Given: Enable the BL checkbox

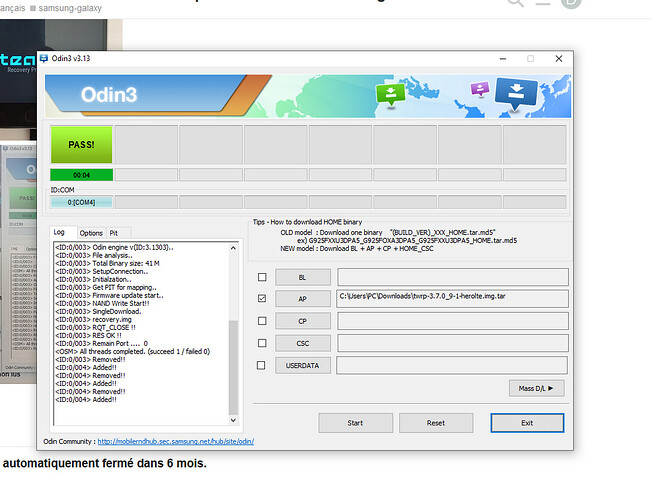Looking at the screenshot, I should pyautogui.click(x=262, y=277).
